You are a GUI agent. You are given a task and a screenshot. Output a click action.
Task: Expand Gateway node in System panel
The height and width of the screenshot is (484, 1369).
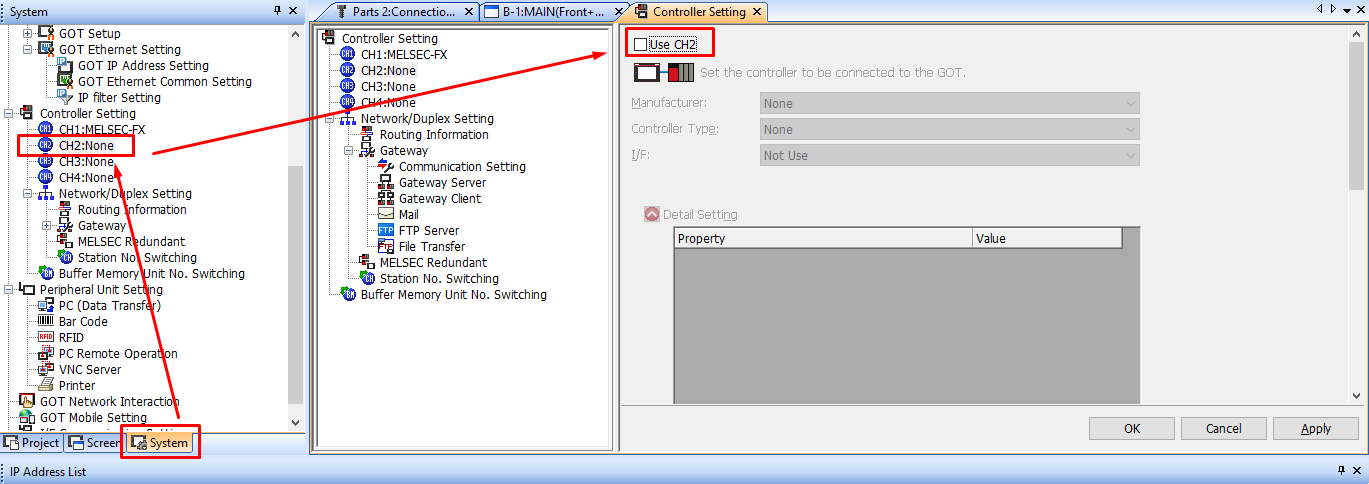click(47, 226)
